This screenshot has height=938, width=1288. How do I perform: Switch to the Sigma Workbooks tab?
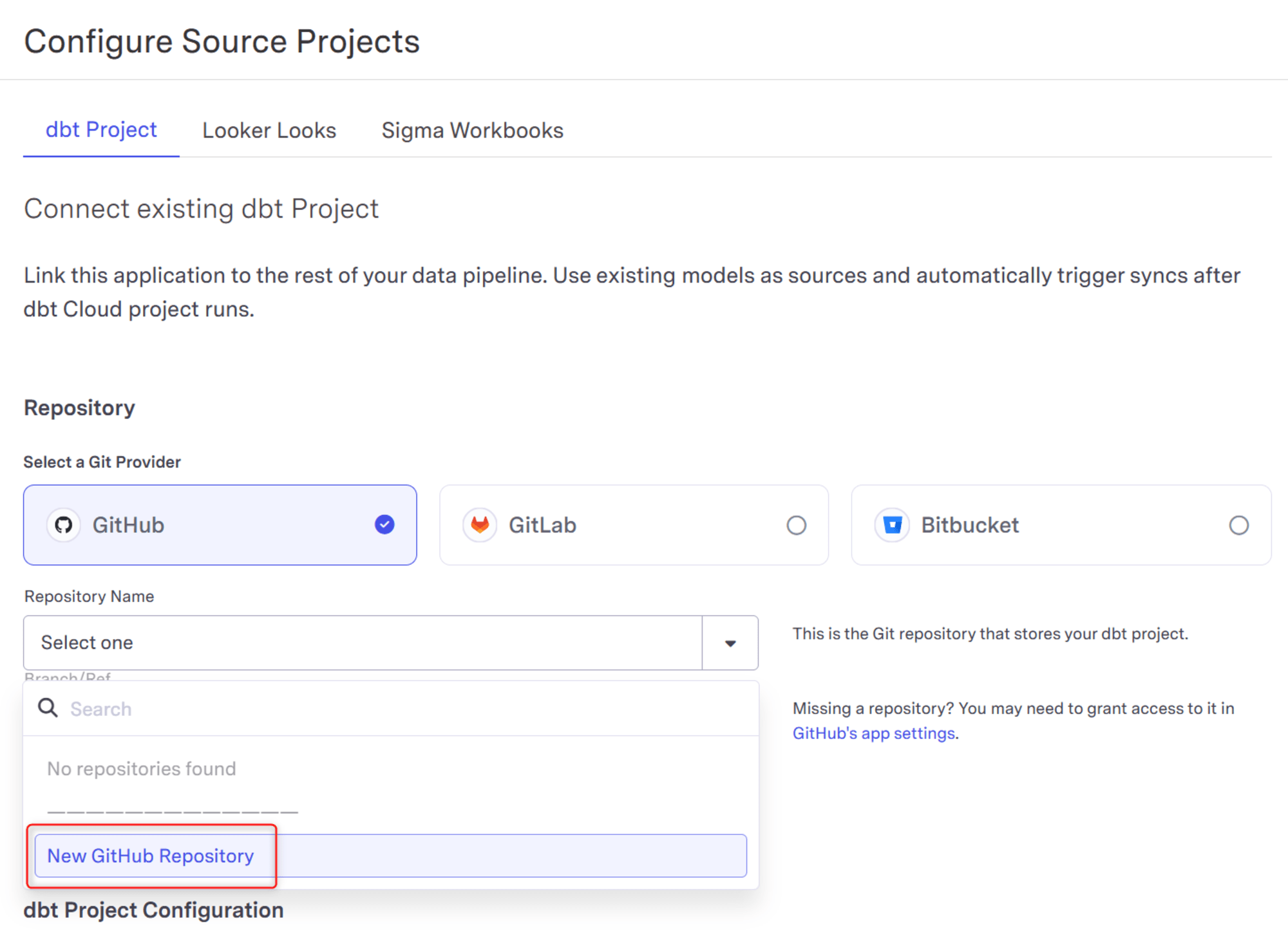click(x=472, y=131)
